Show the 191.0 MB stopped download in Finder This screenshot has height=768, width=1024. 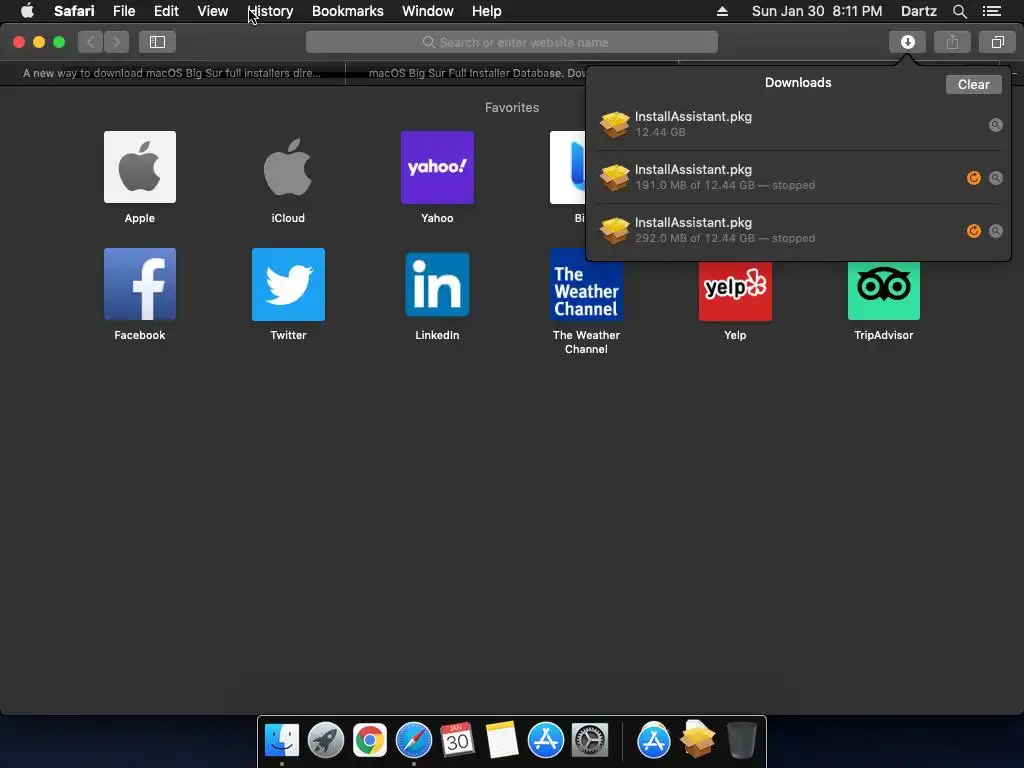point(995,178)
